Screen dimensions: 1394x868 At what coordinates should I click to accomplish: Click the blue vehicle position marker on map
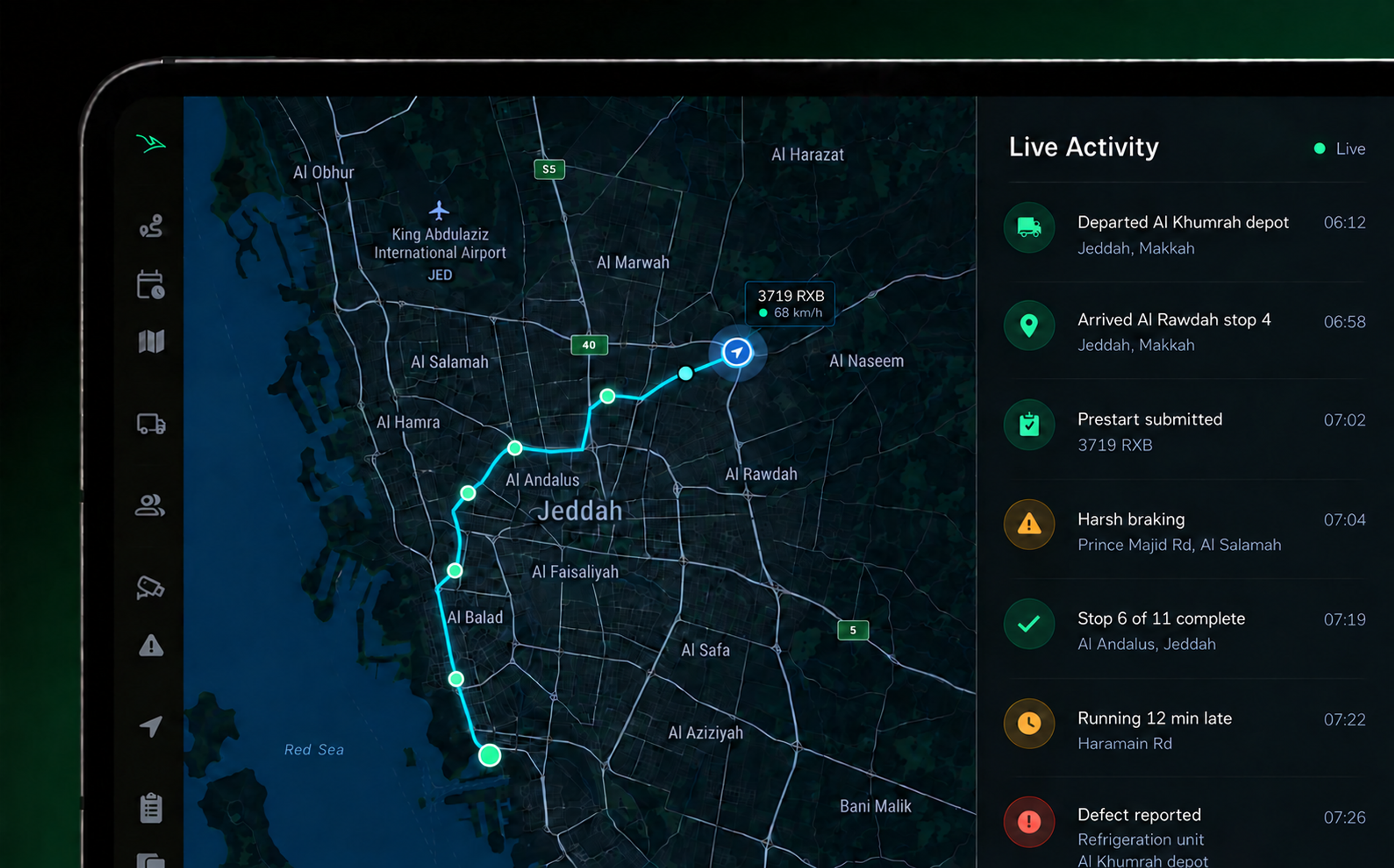coord(737,352)
